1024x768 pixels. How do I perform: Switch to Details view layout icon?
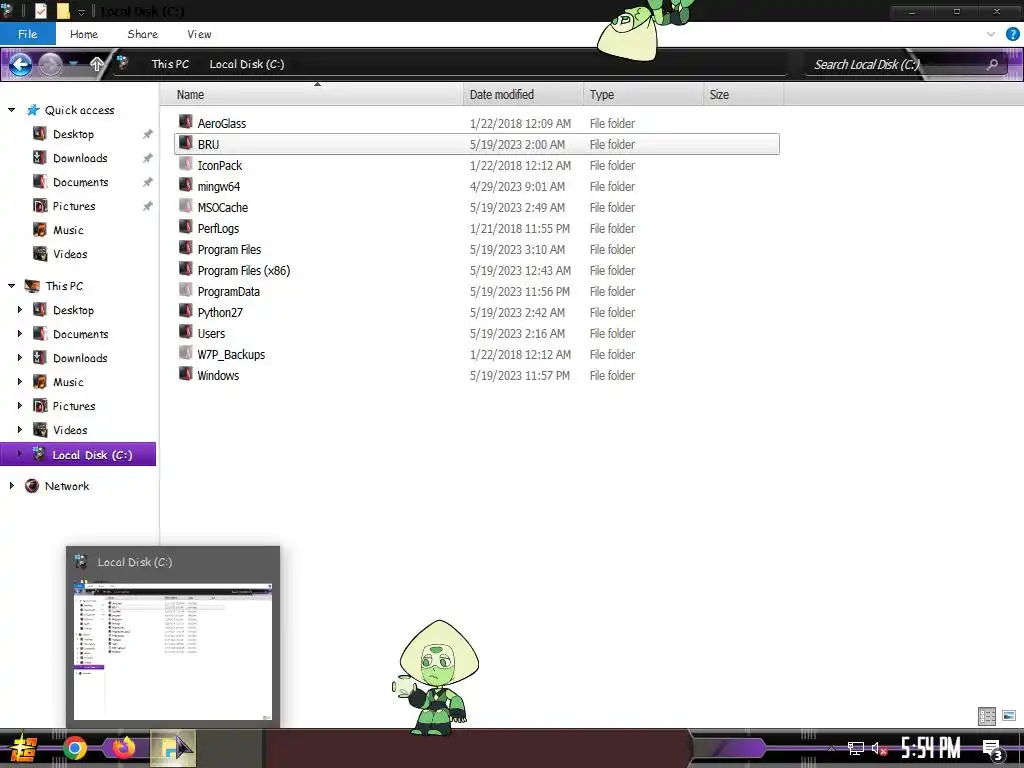click(x=987, y=716)
